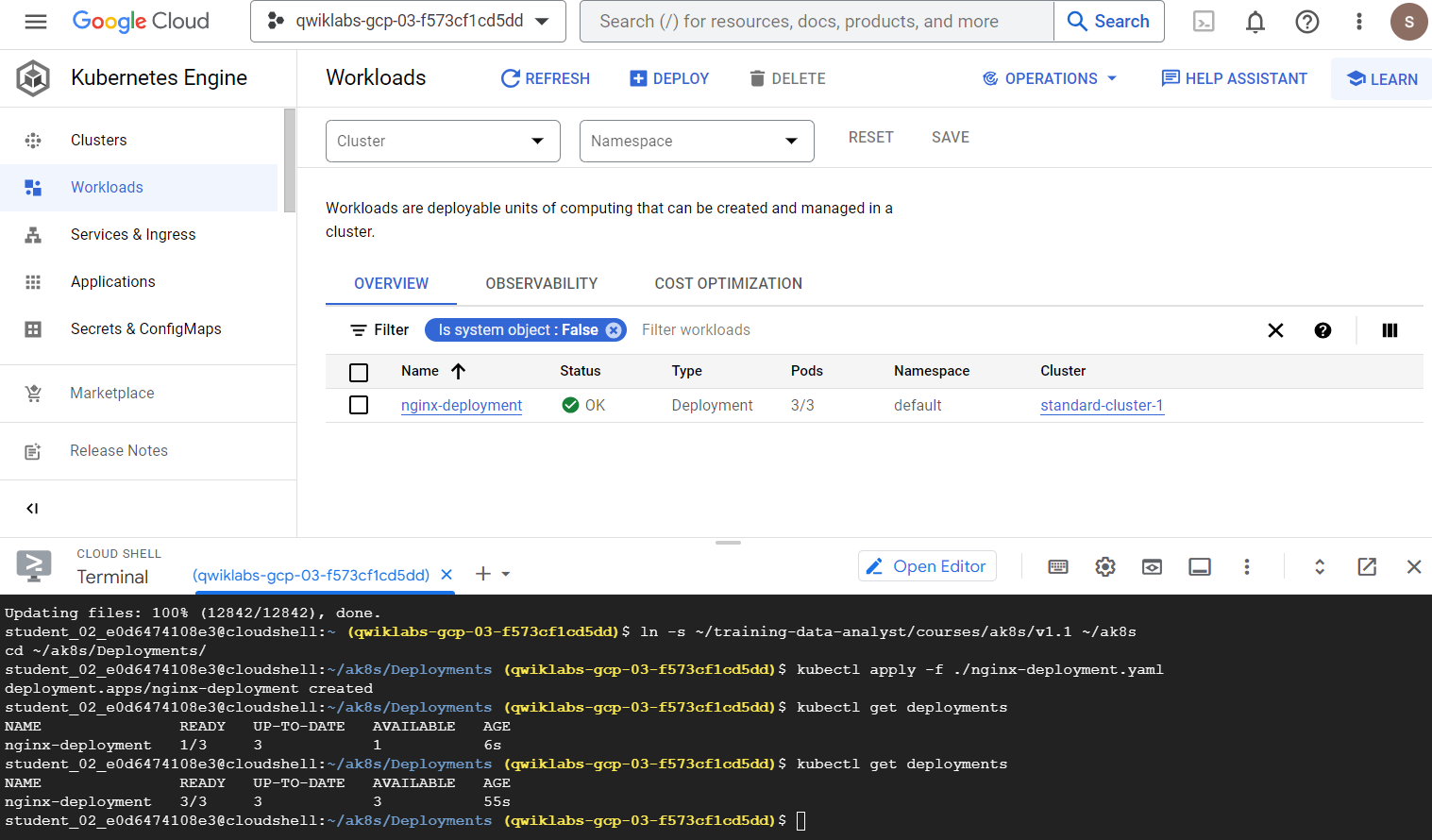Switch to the Cost Optimization tab

(x=729, y=283)
